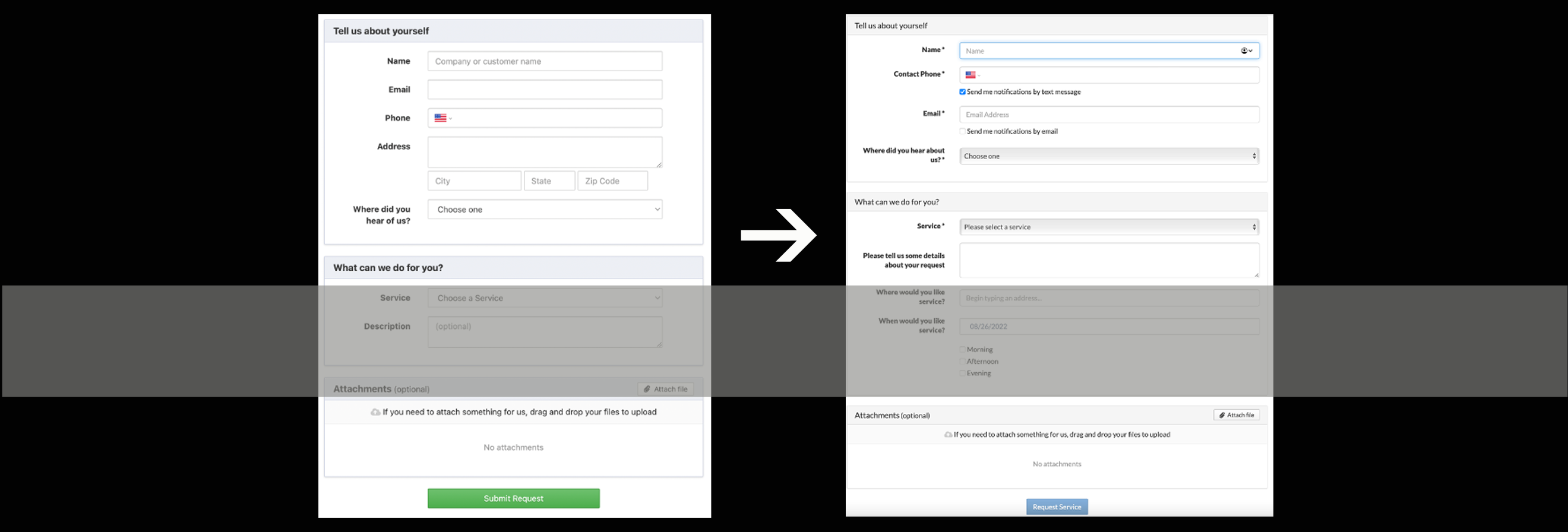This screenshot has width=1568, height=532.
Task: Click cloud upload icon in right form attachments
Action: 948,435
